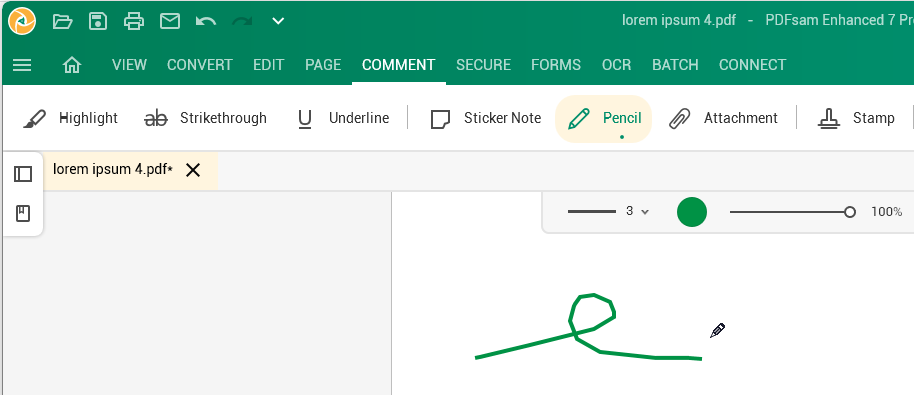Close the lorem ipsum 4.pdf tab
Image resolution: width=914 pixels, height=395 pixels.
click(193, 170)
